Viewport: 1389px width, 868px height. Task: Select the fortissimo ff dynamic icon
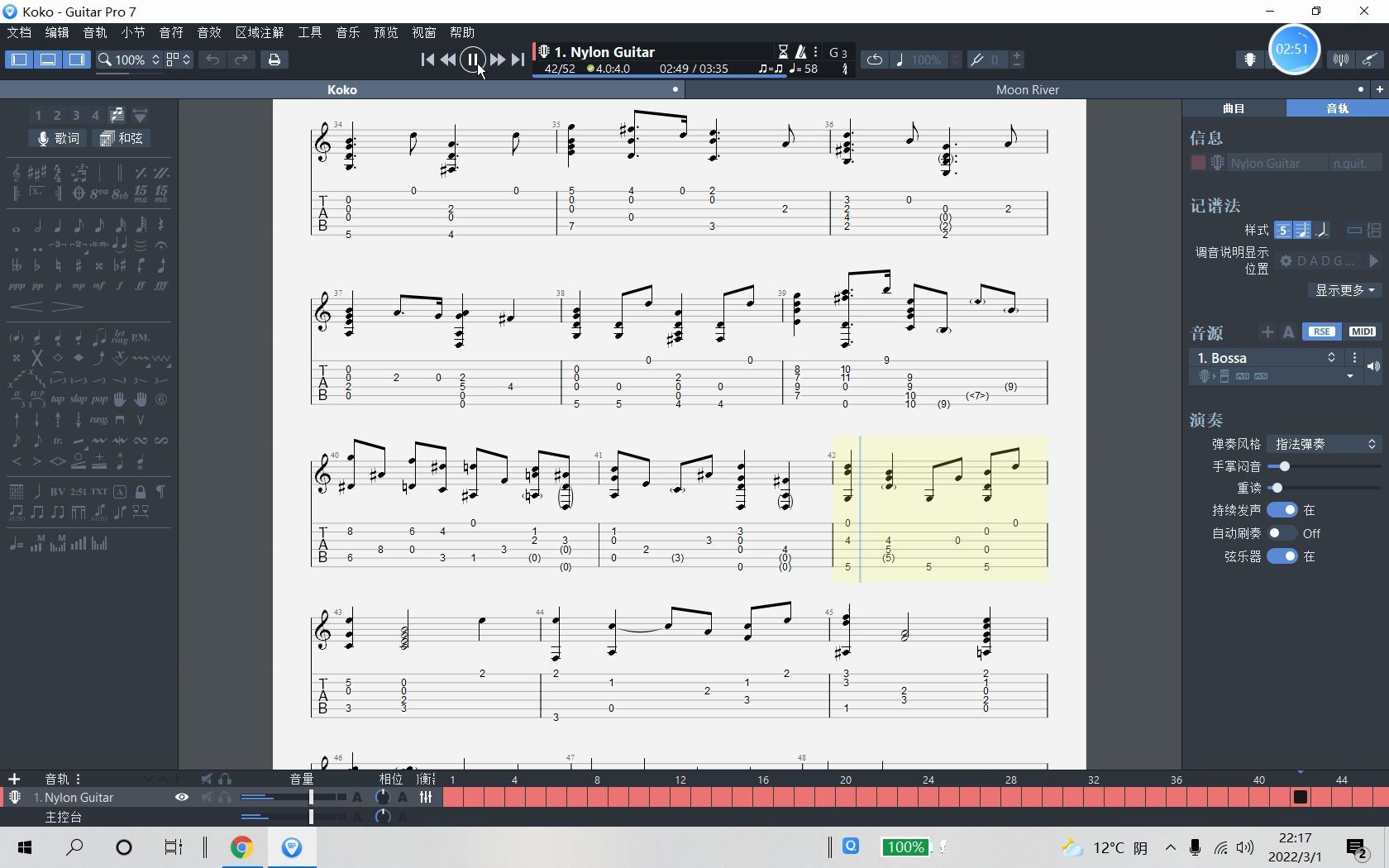point(141,286)
